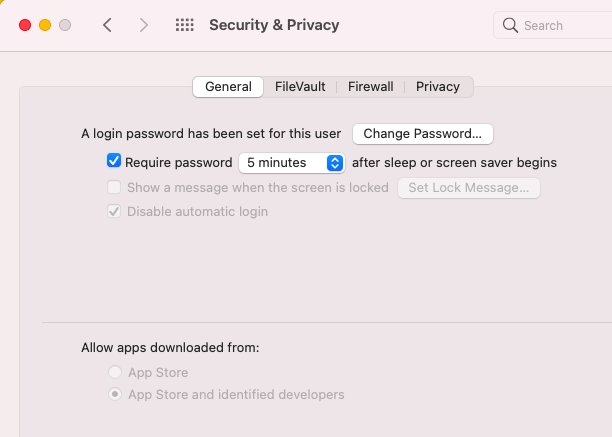The height and width of the screenshot is (437, 612).
Task: Minimize window with the yellow button
Action: pos(45,25)
